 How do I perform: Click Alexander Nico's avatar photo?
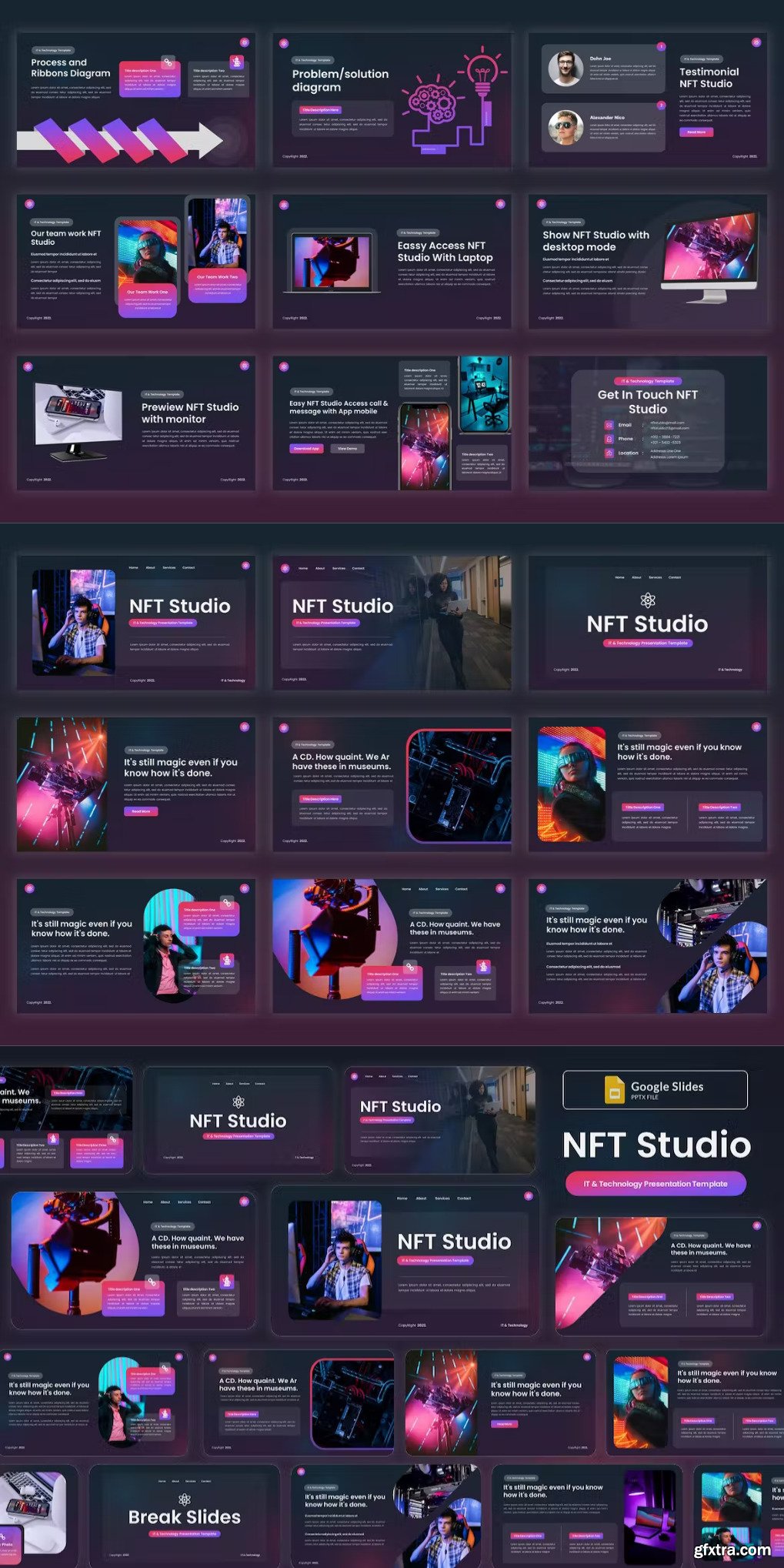(x=565, y=126)
